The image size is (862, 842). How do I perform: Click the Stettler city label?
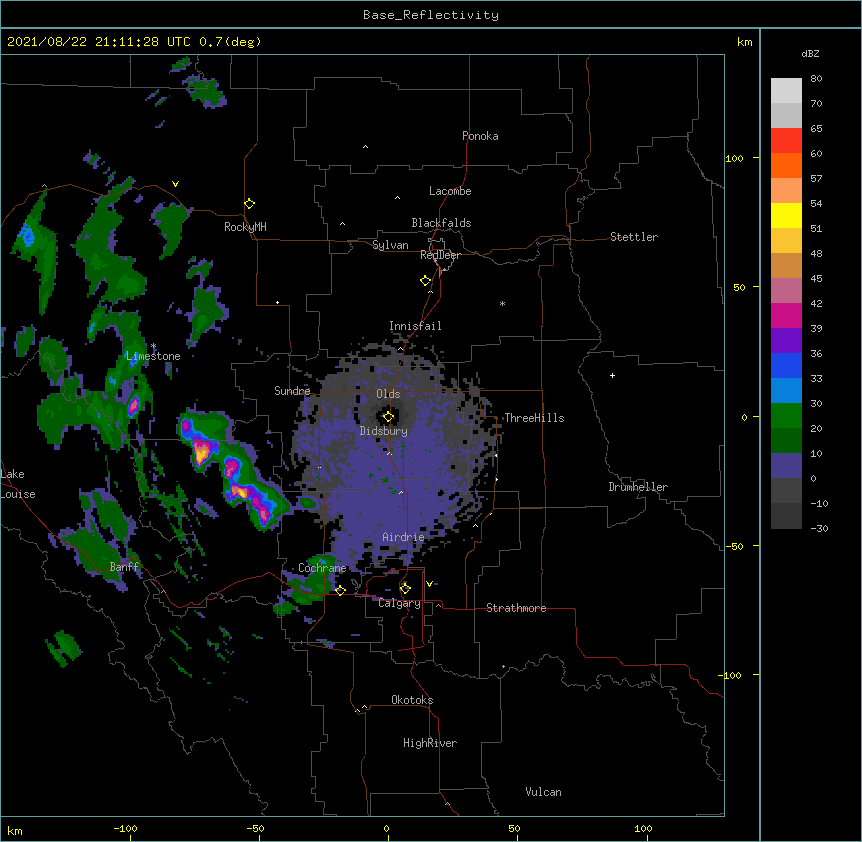[634, 237]
